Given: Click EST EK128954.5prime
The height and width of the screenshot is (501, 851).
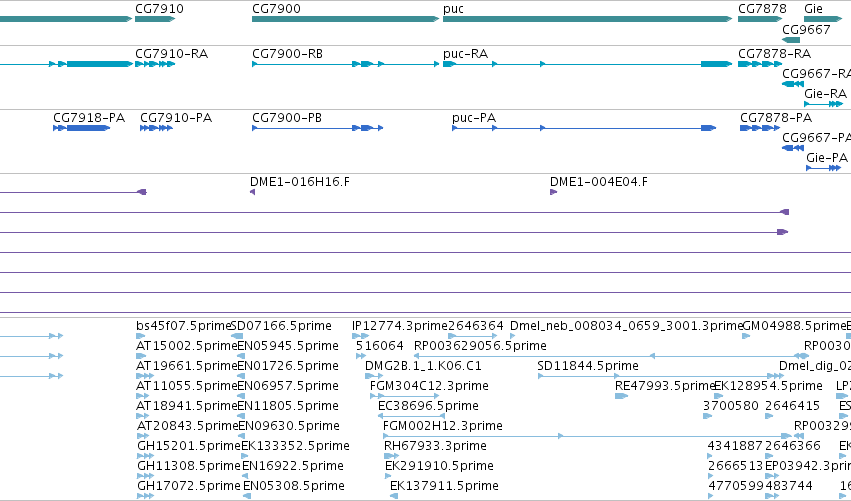Looking at the screenshot, I should 769,386.
